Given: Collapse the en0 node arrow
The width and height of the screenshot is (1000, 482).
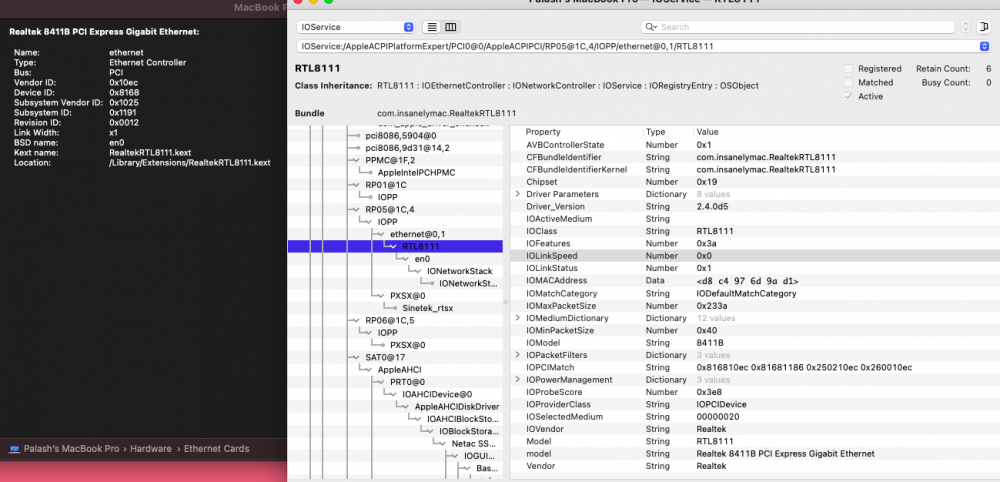Looking at the screenshot, I should (404, 259).
